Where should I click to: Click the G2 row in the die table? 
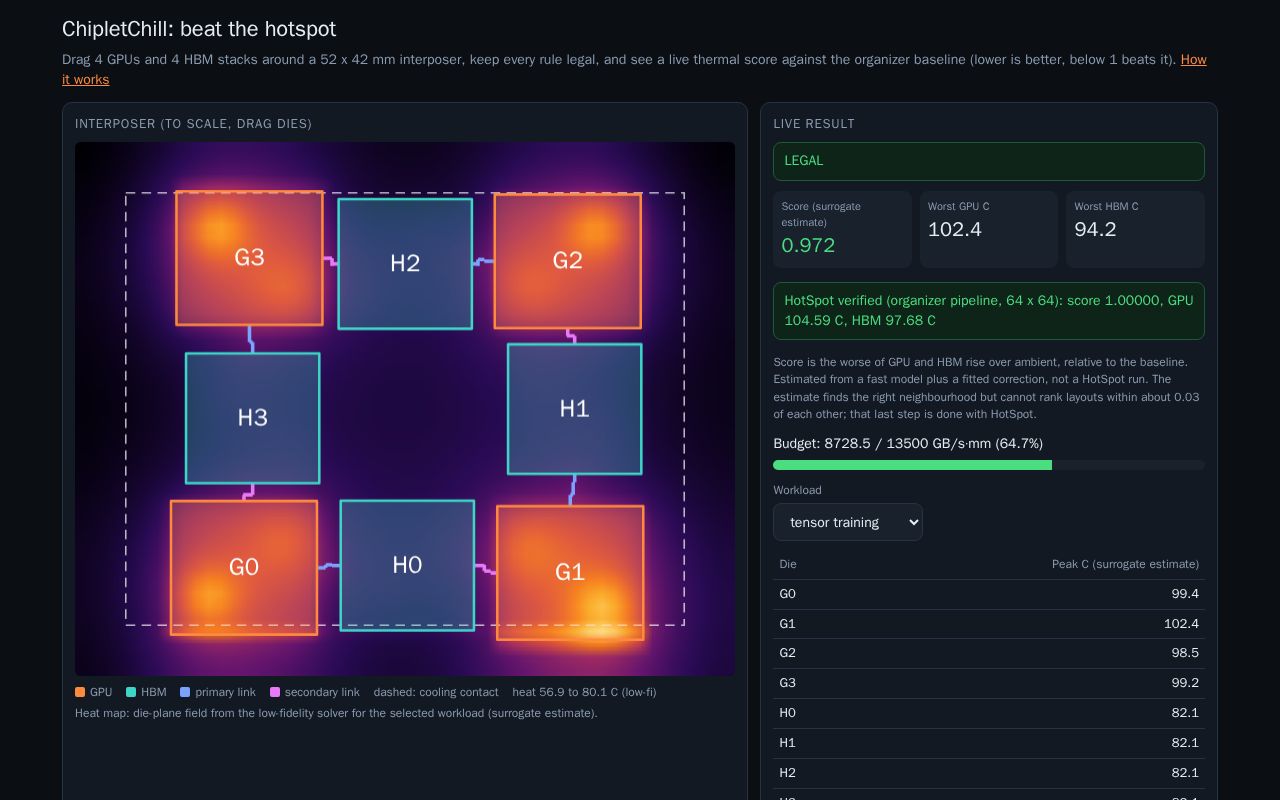pos(989,653)
